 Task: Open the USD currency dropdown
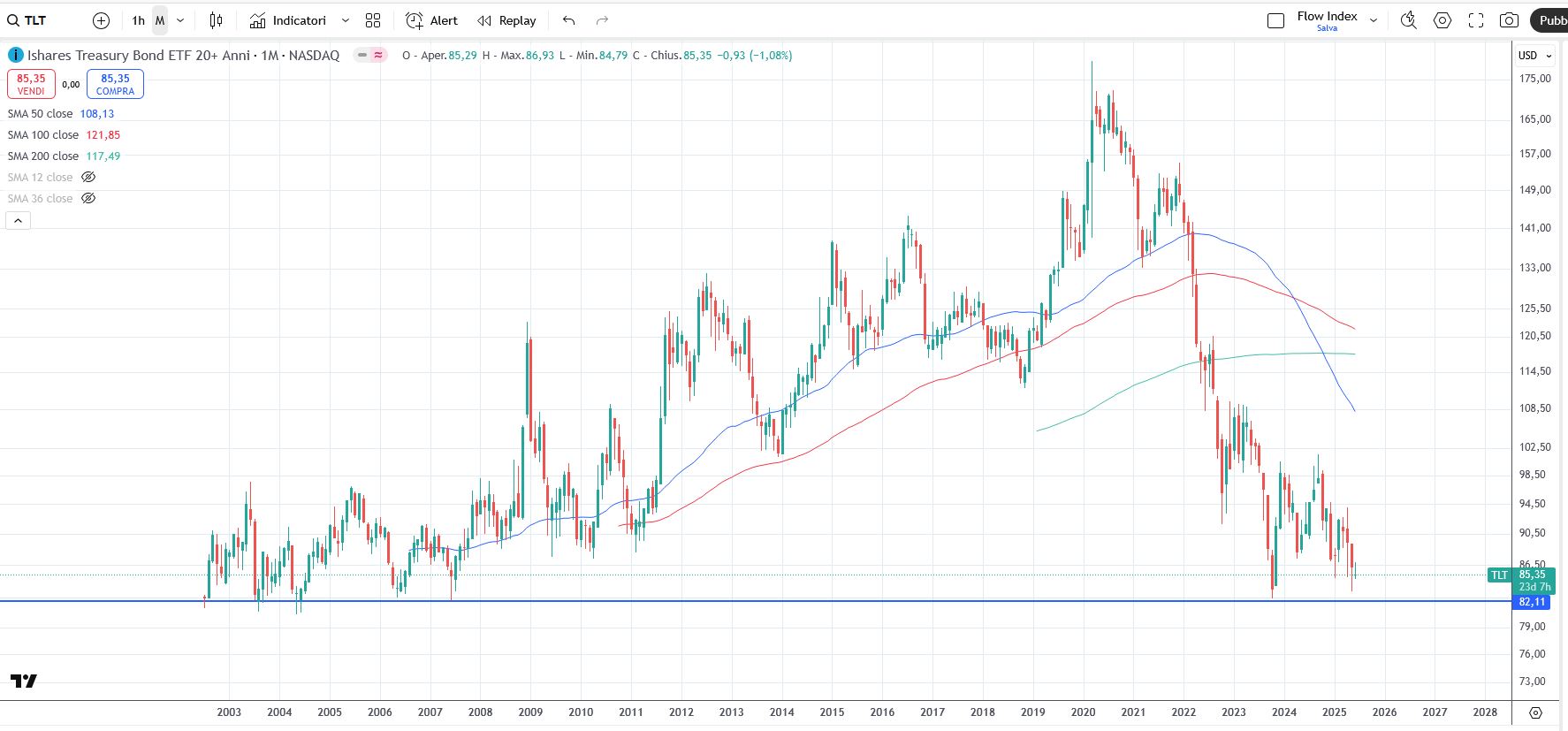point(1534,55)
